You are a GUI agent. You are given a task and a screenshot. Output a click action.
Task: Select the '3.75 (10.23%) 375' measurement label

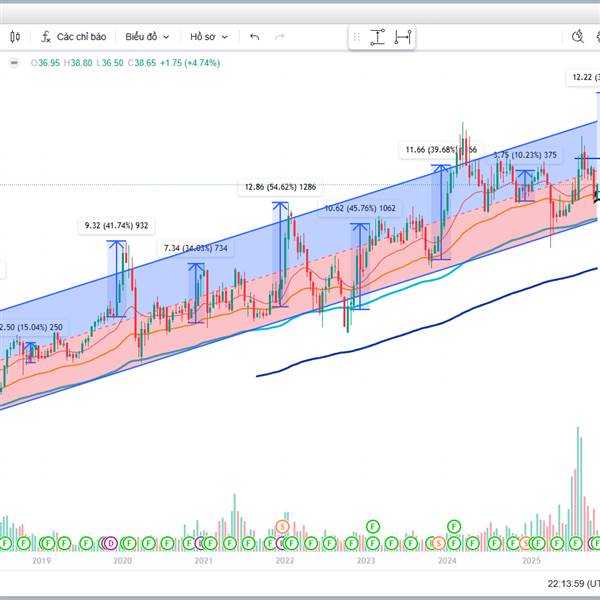525,155
